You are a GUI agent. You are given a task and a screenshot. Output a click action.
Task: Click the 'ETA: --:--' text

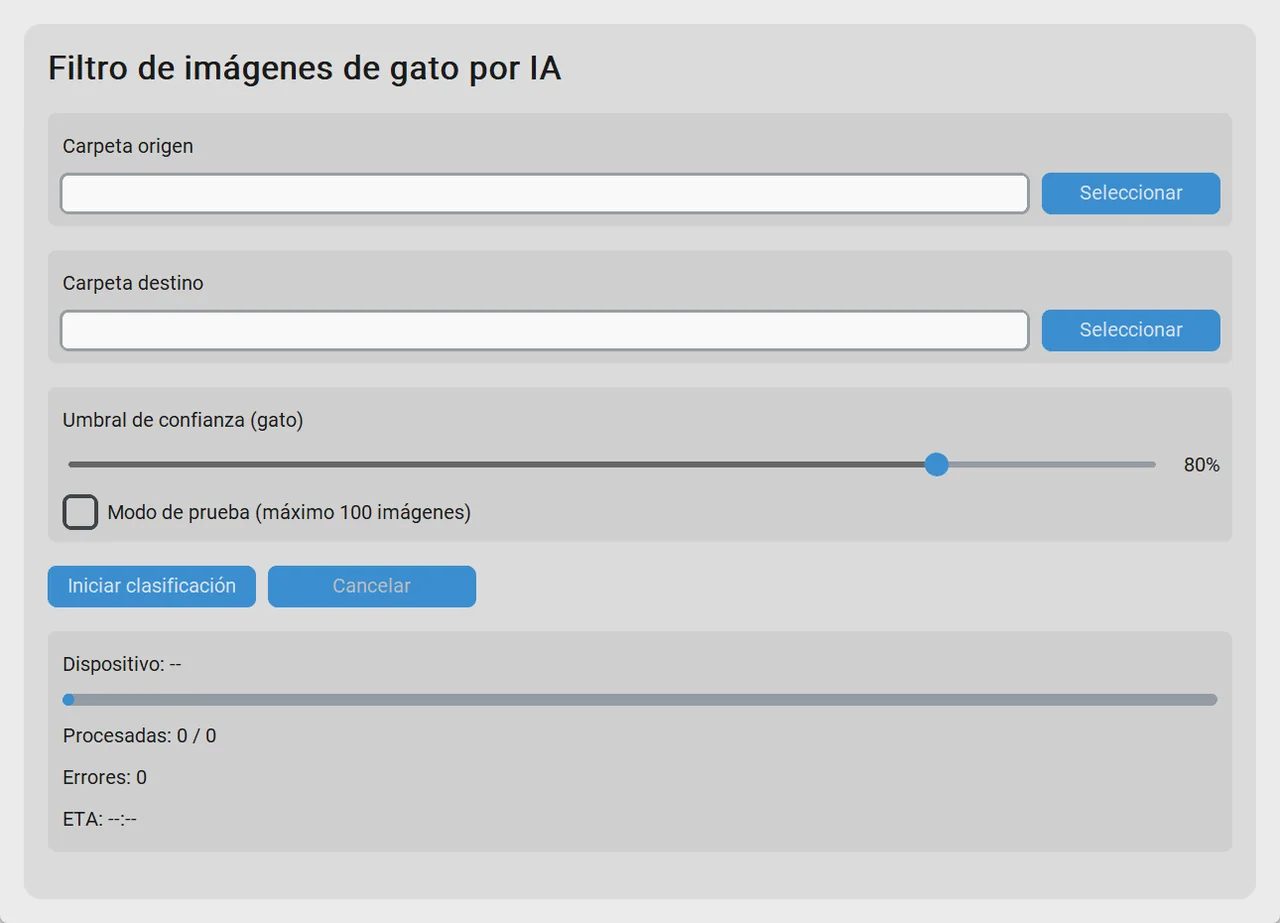pos(100,819)
